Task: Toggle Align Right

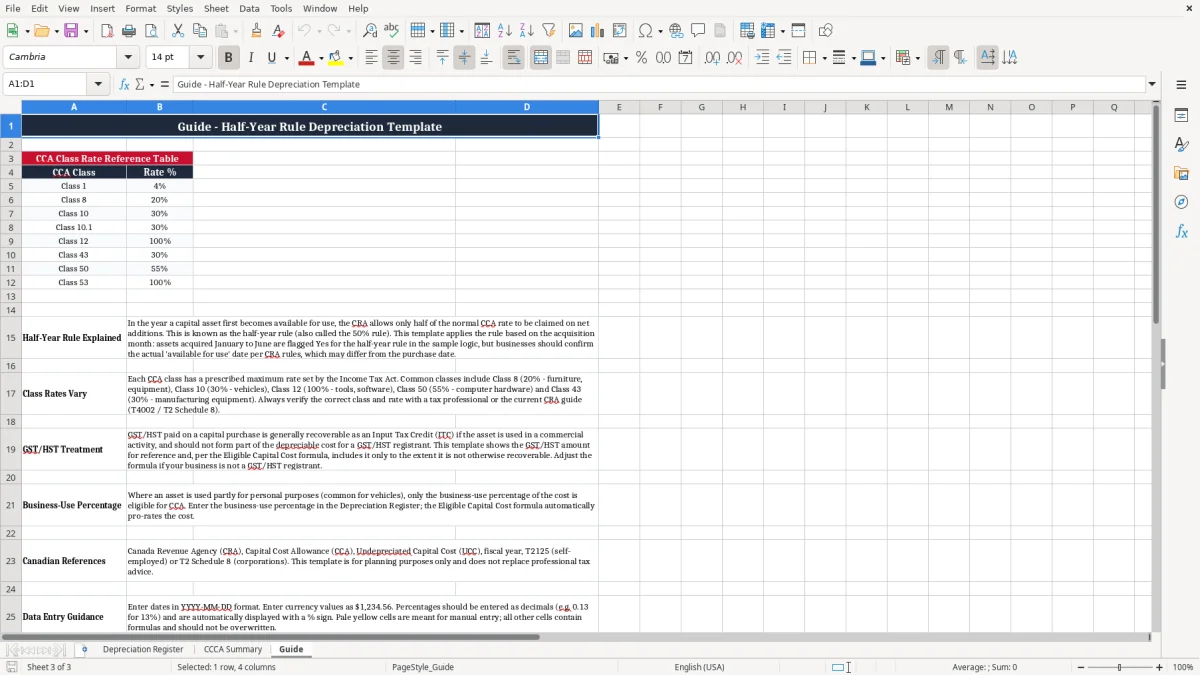Action: point(415,58)
